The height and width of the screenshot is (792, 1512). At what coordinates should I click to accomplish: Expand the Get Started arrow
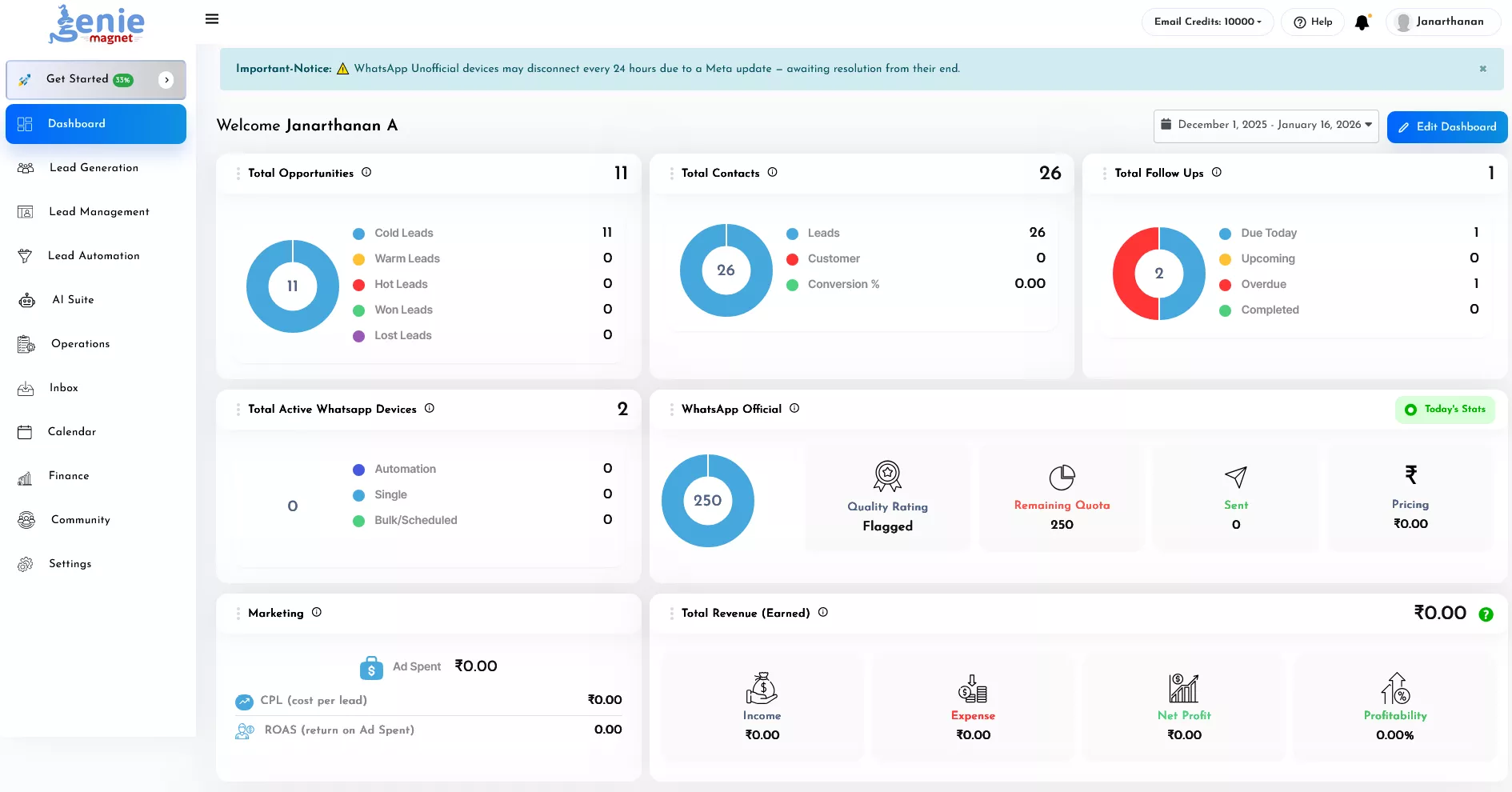pyautogui.click(x=166, y=80)
